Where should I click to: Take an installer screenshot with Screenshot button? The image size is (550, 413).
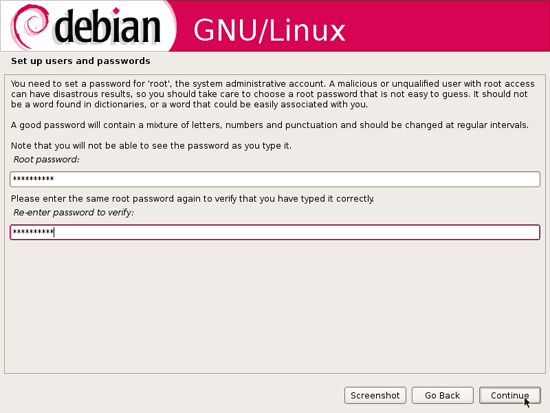pos(375,395)
